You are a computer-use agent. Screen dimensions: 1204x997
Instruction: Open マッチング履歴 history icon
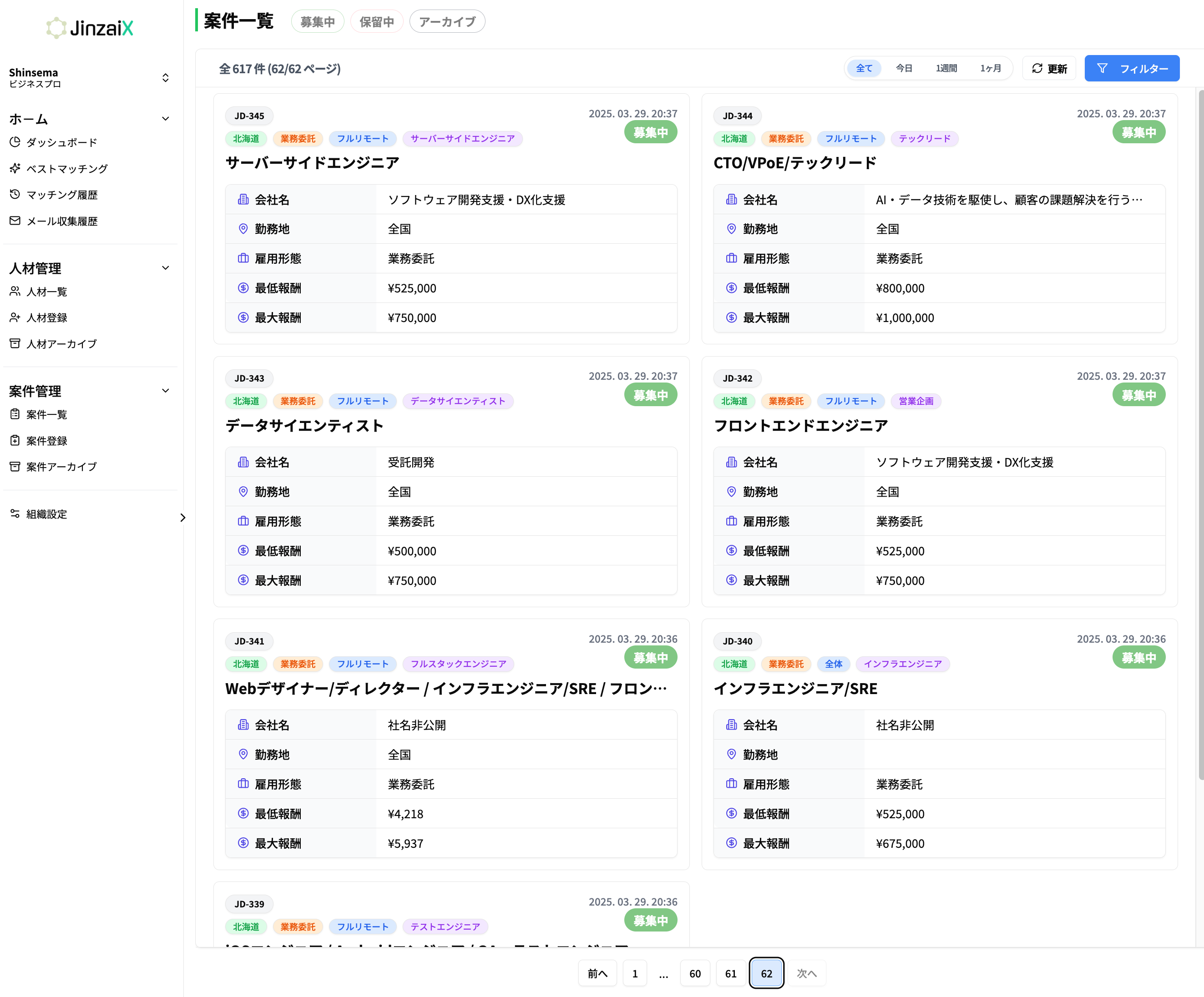coord(15,195)
